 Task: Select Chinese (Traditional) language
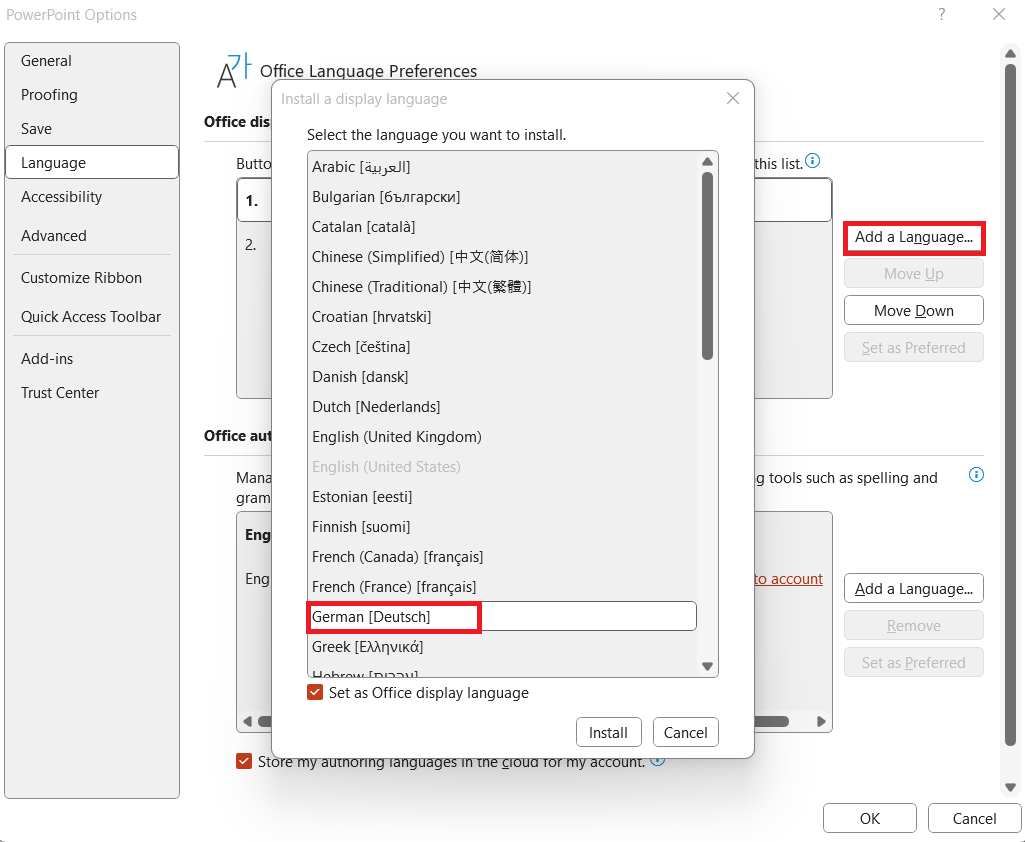(502, 287)
